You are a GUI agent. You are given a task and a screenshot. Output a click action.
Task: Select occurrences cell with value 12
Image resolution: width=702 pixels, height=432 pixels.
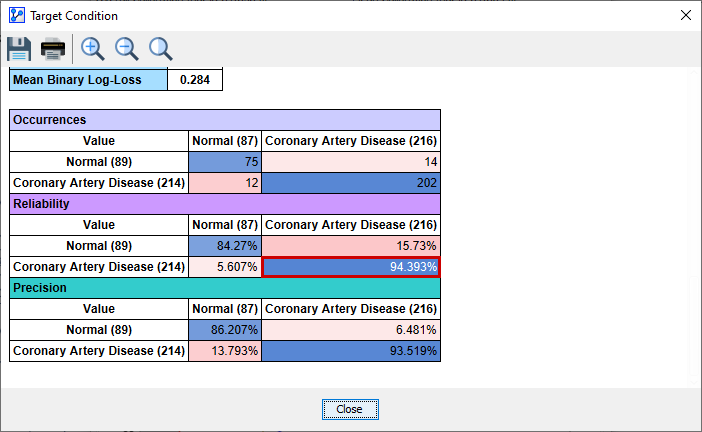click(225, 183)
